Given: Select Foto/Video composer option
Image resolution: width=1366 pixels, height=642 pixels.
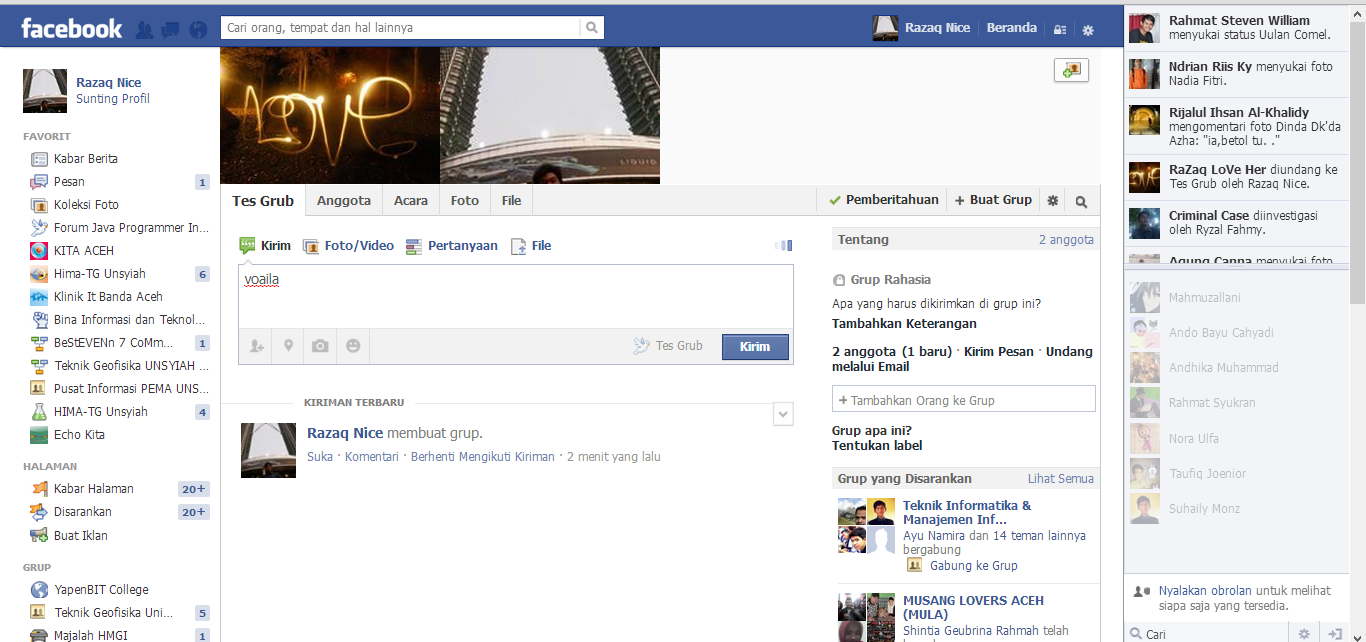Looking at the screenshot, I should coord(348,246).
